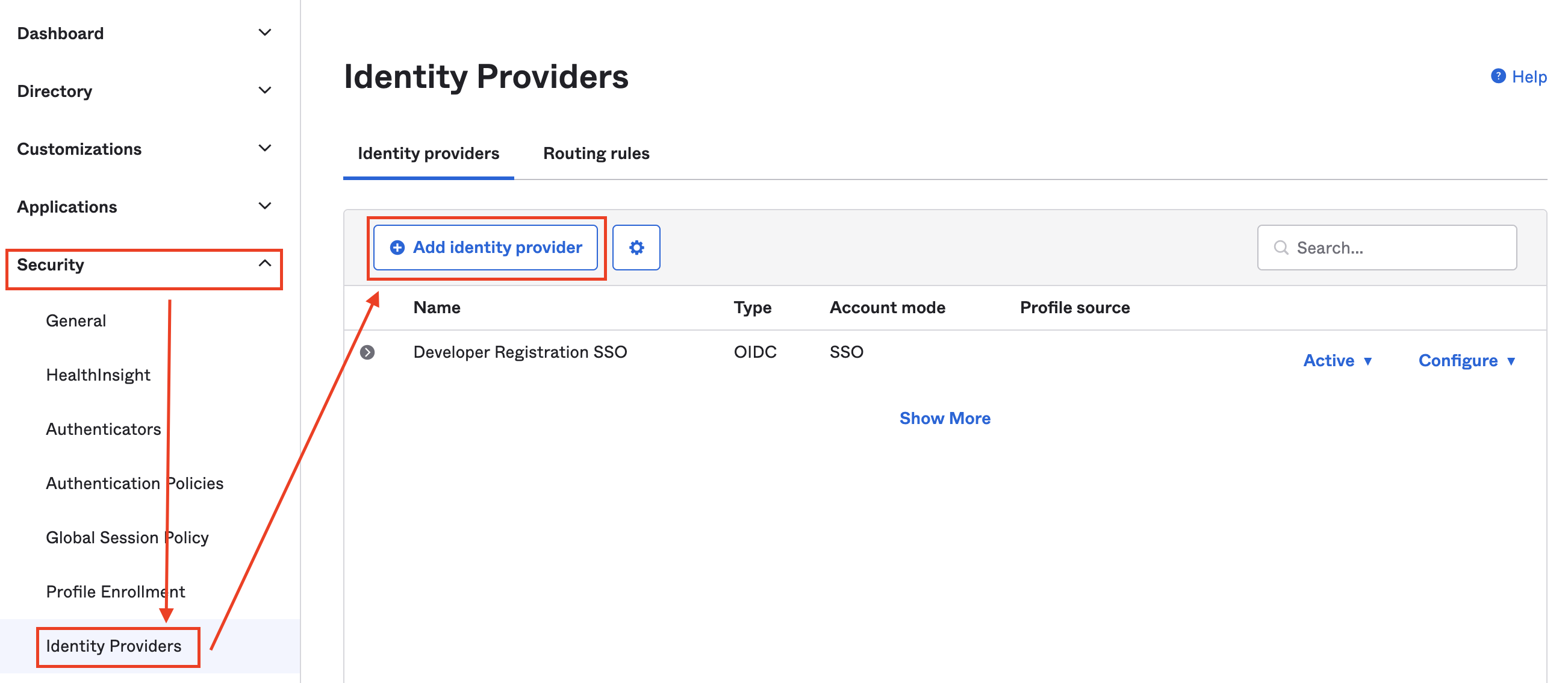Expand the Dashboard menu chevron
Viewport: 1568px width, 683px height.
click(265, 33)
